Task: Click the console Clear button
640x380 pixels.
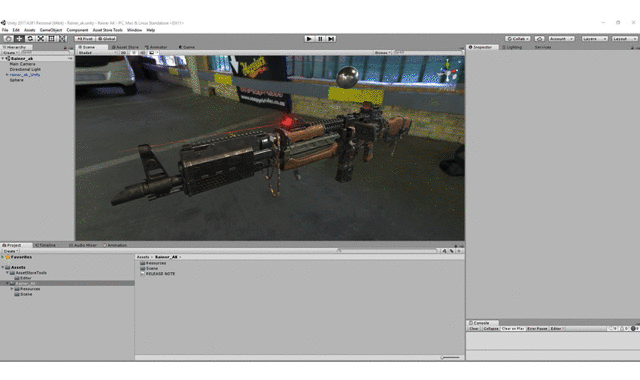Action: (x=473, y=329)
